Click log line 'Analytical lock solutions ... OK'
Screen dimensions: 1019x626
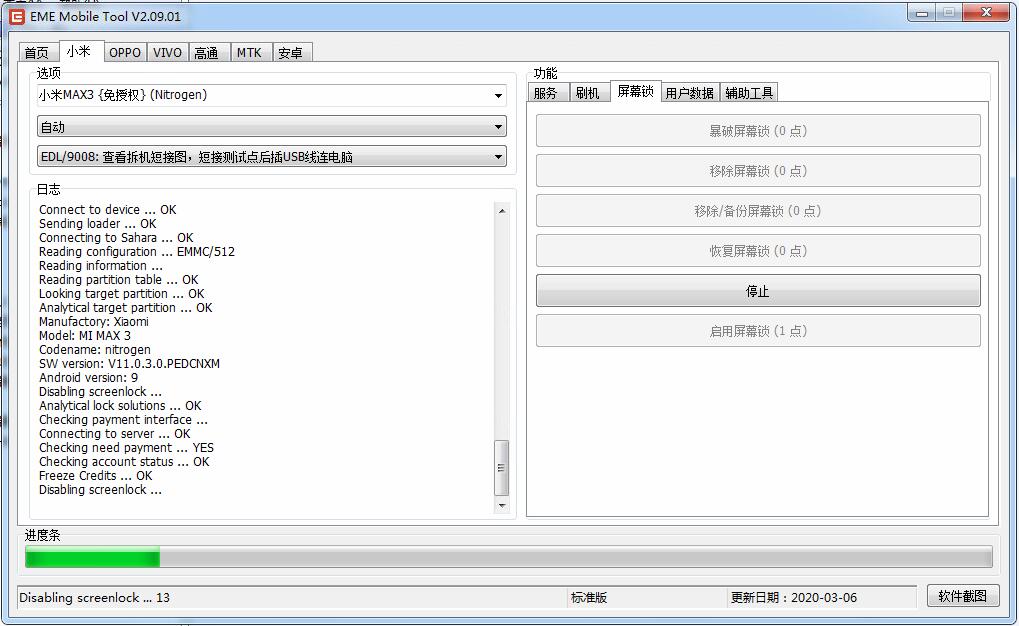(120, 406)
